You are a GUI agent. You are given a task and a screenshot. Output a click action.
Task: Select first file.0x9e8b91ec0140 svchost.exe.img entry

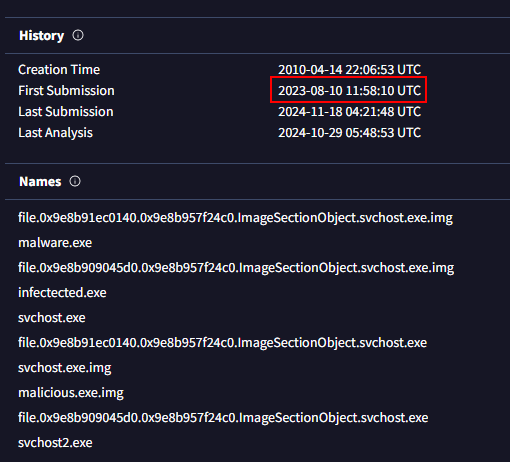235,218
